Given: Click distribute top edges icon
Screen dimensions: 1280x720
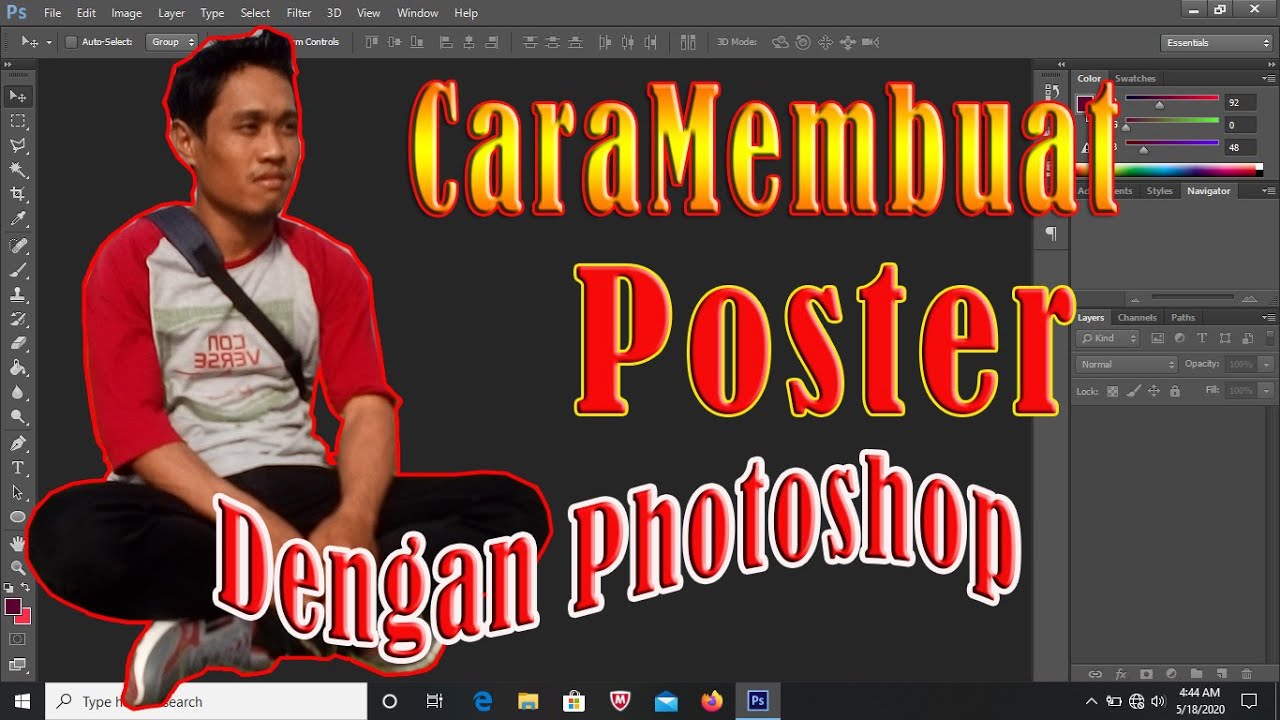Looking at the screenshot, I should coord(530,42).
